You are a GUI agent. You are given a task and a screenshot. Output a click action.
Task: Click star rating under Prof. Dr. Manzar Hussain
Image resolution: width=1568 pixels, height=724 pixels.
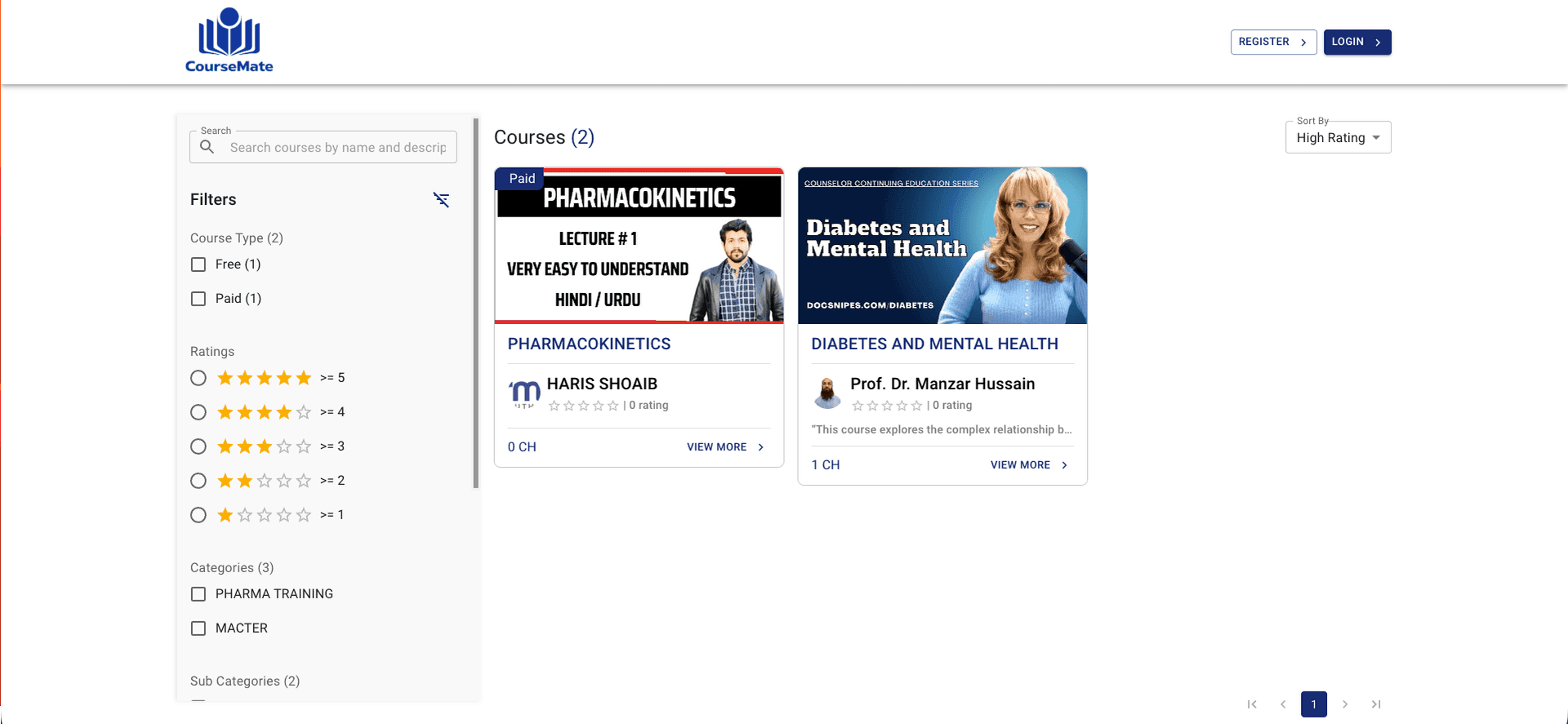(x=887, y=406)
